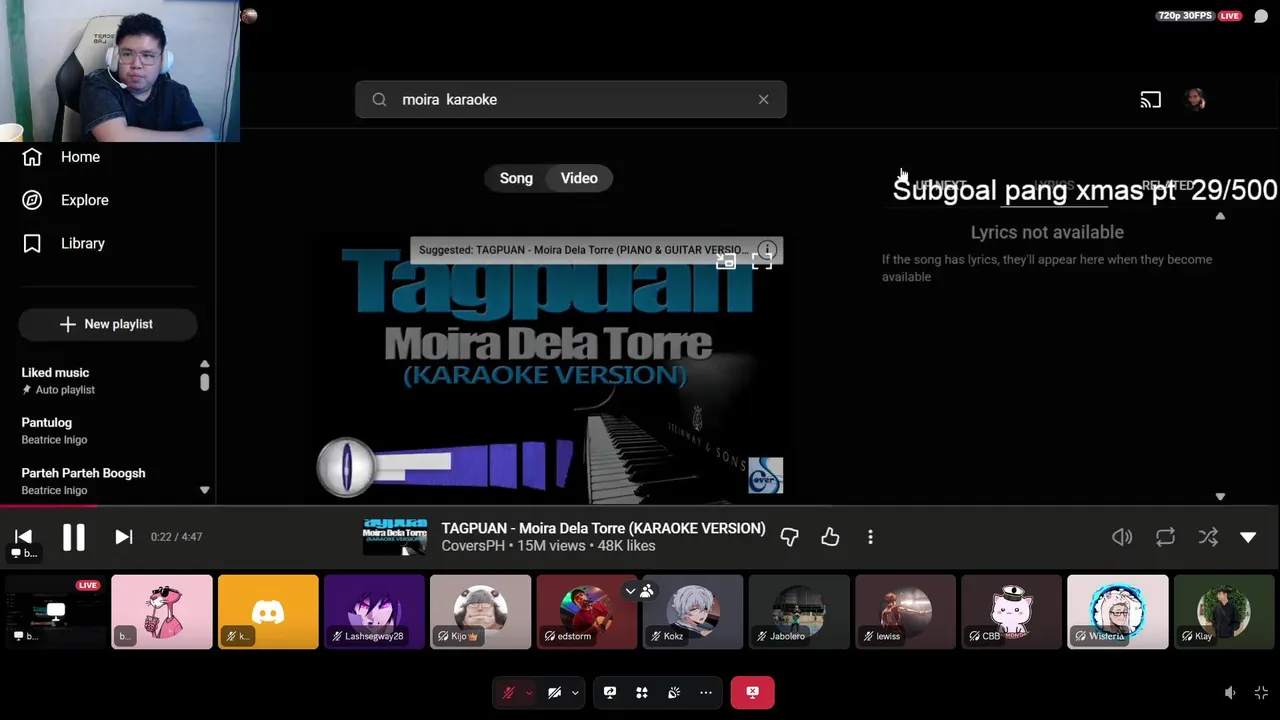Select Kokz's participant tile
The width and height of the screenshot is (1280, 720).
click(693, 612)
